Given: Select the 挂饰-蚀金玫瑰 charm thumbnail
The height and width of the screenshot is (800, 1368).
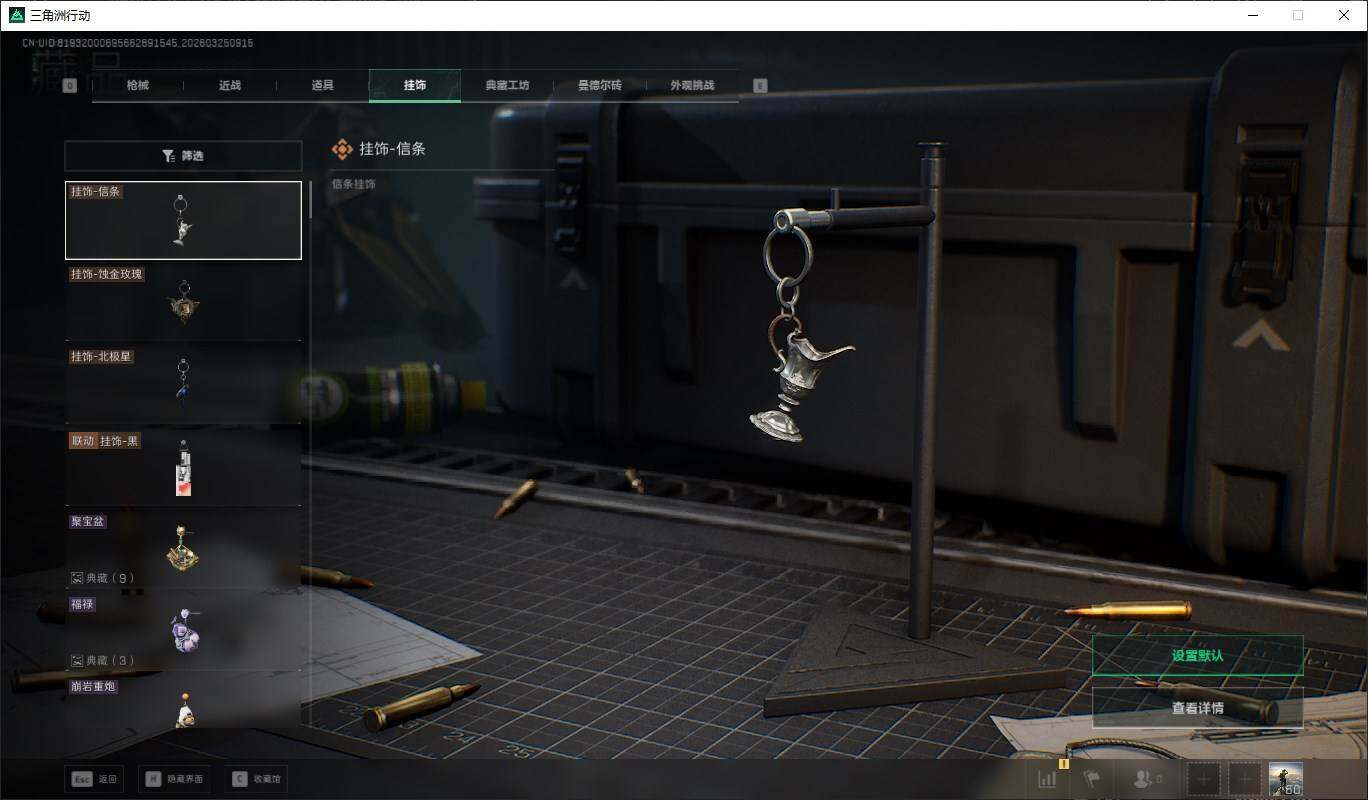Looking at the screenshot, I should click(183, 303).
